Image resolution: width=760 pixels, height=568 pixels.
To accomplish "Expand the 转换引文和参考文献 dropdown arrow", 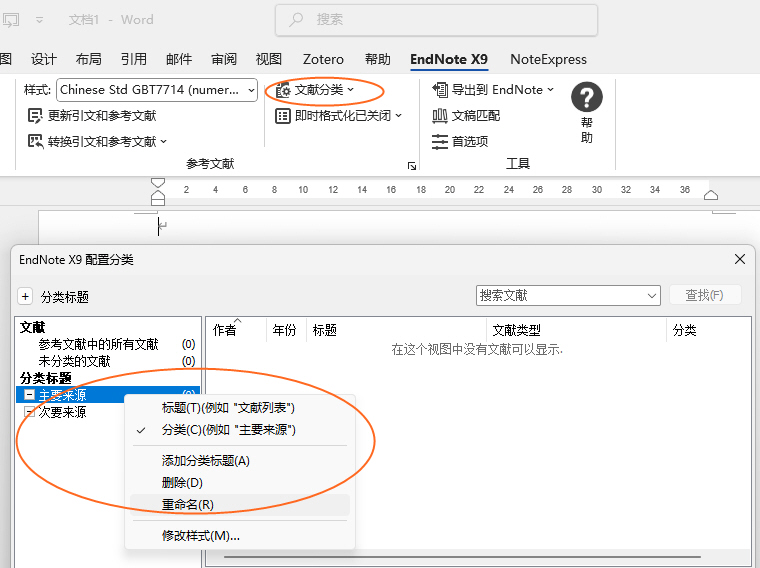I will point(163,142).
